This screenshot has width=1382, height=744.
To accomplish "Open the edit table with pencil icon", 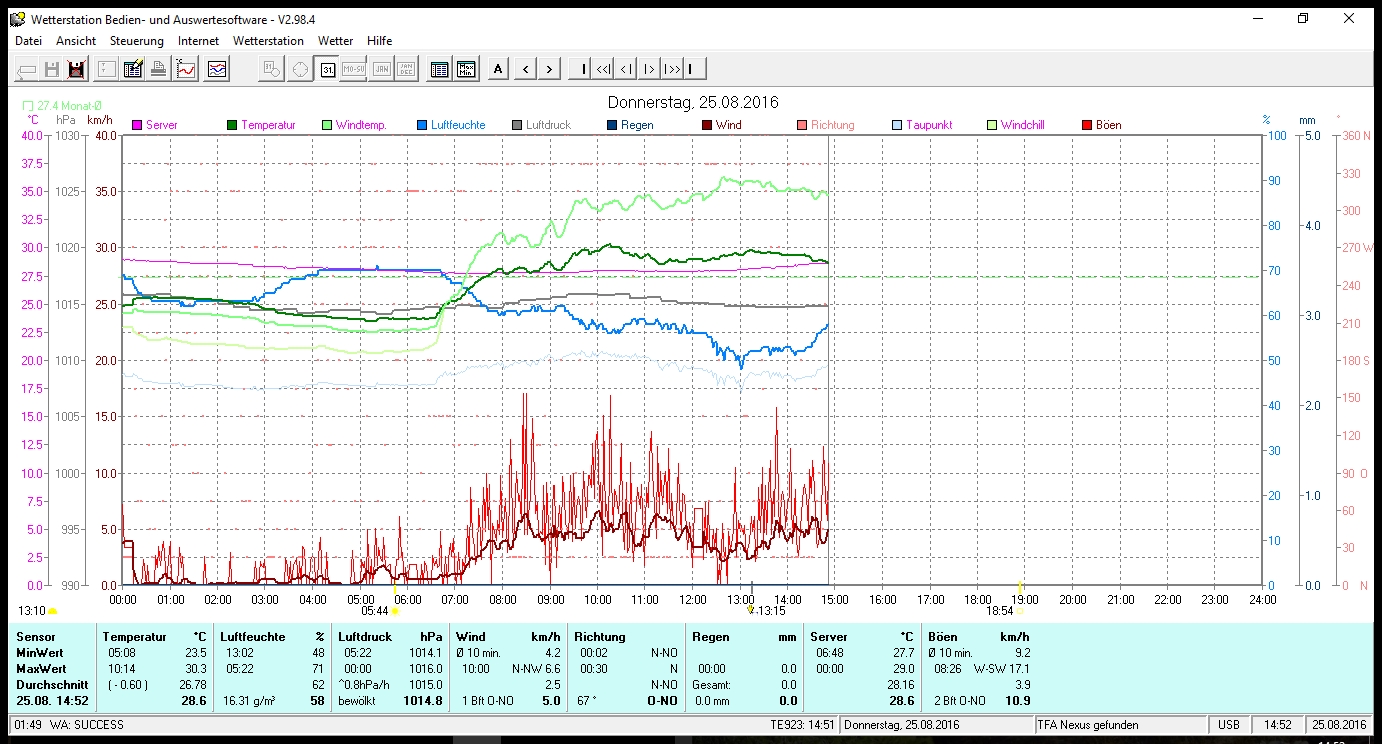I will tap(133, 69).
